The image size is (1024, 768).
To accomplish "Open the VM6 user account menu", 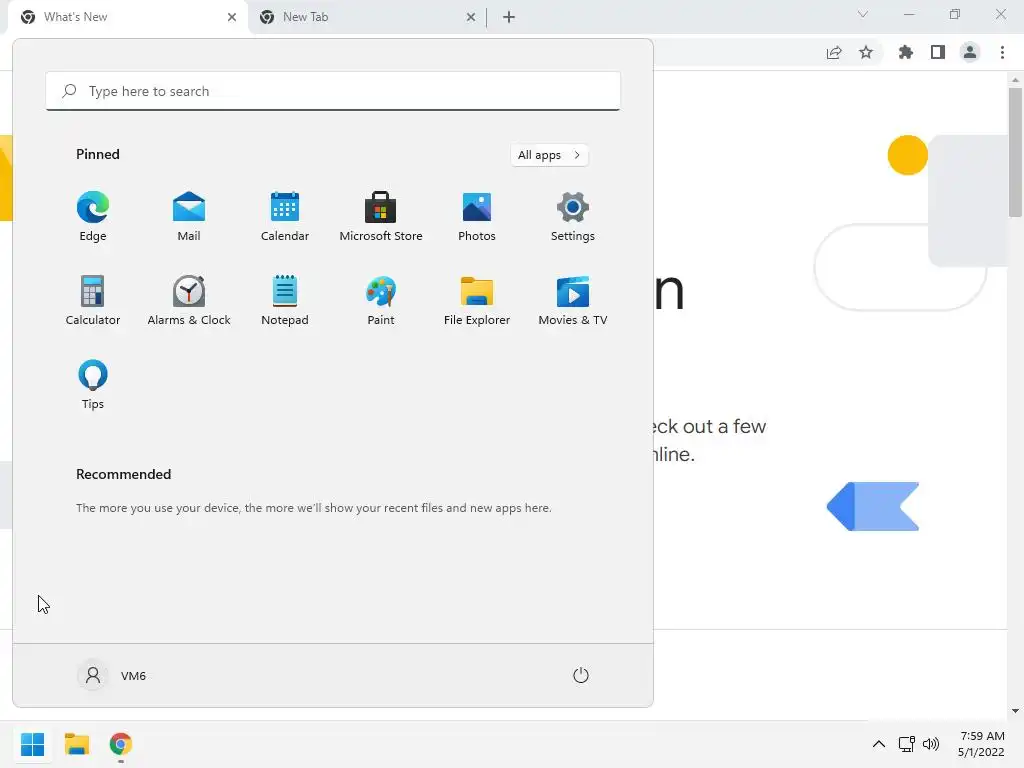I will point(112,675).
